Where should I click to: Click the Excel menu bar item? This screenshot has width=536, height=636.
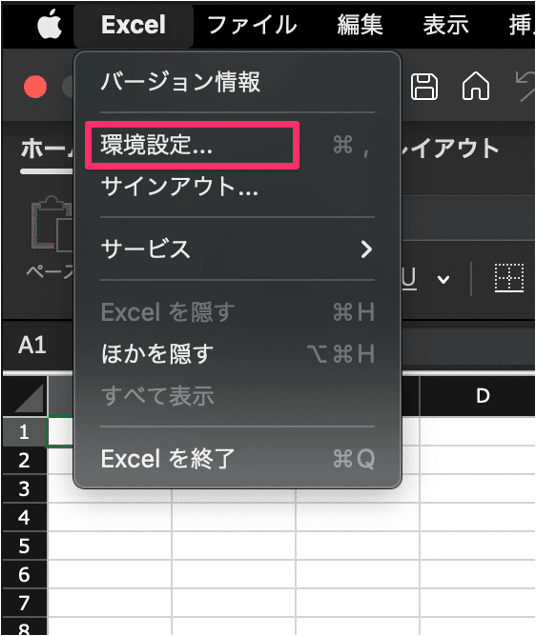(133, 25)
